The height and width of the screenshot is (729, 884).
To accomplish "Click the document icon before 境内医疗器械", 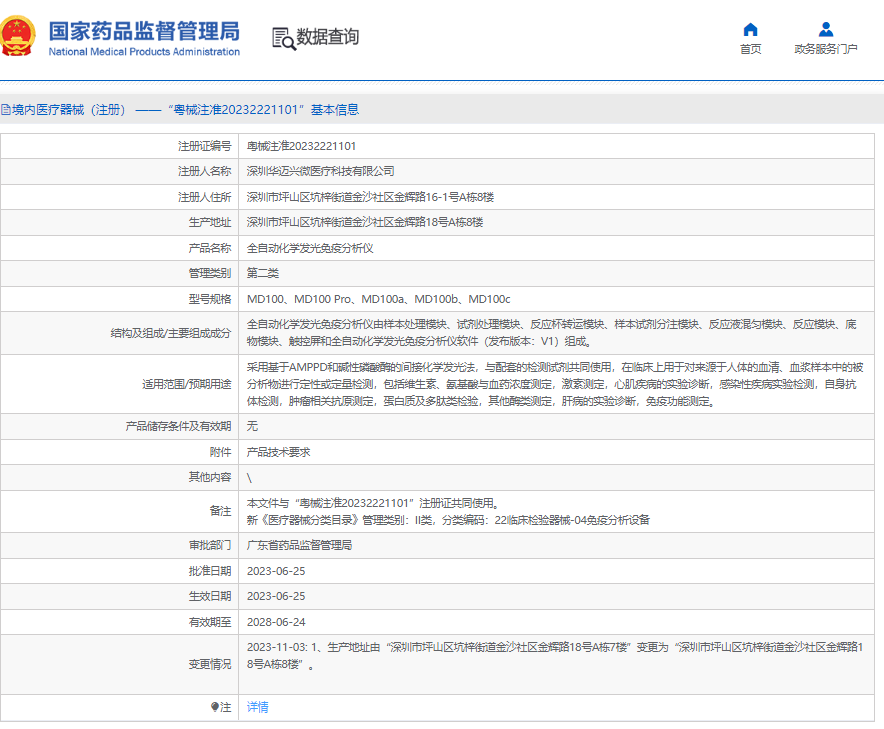I will coord(5,110).
